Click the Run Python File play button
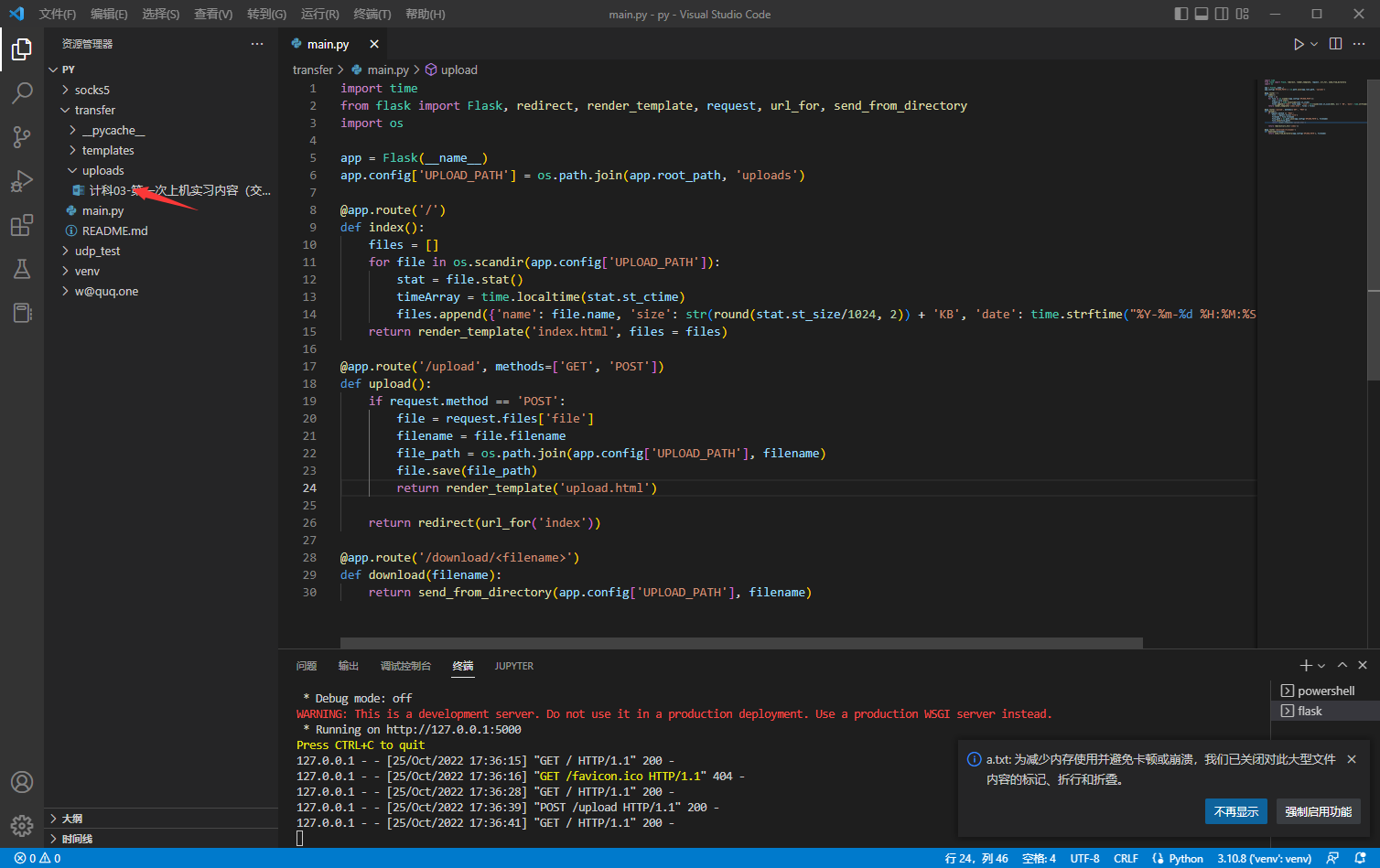Viewport: 1380px width, 868px height. point(1298,44)
